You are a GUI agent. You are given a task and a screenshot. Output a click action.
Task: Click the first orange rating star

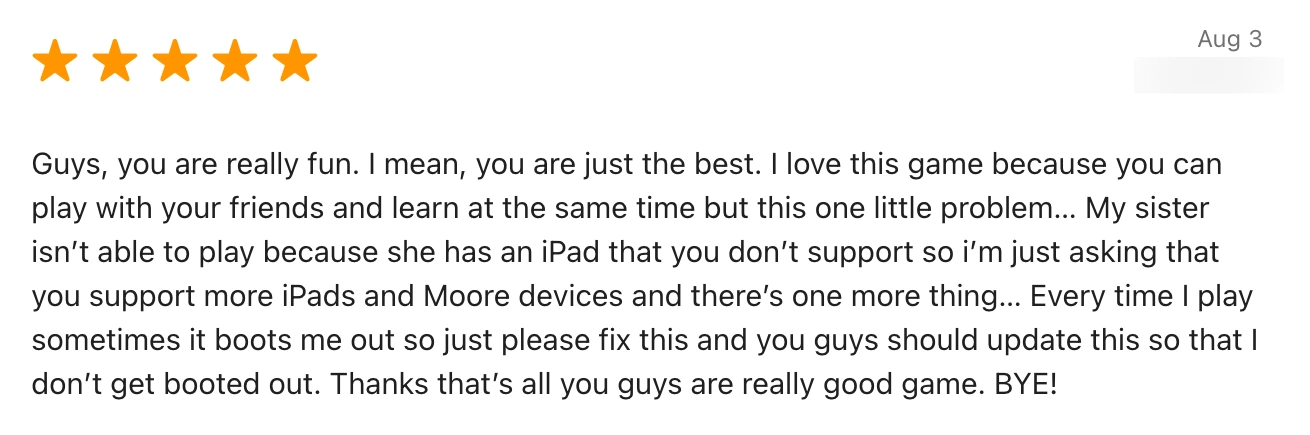(x=55, y=63)
